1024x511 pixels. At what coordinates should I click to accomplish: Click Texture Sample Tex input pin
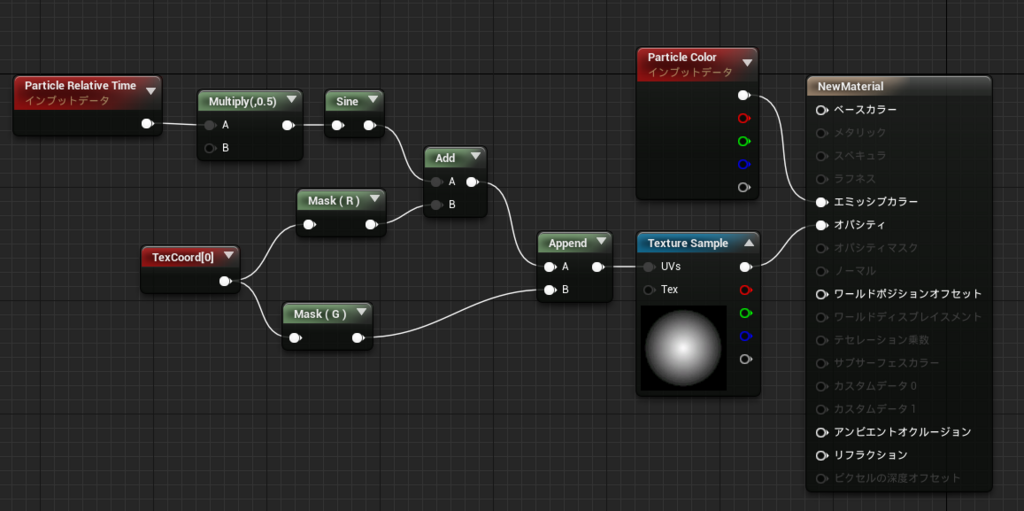point(648,289)
